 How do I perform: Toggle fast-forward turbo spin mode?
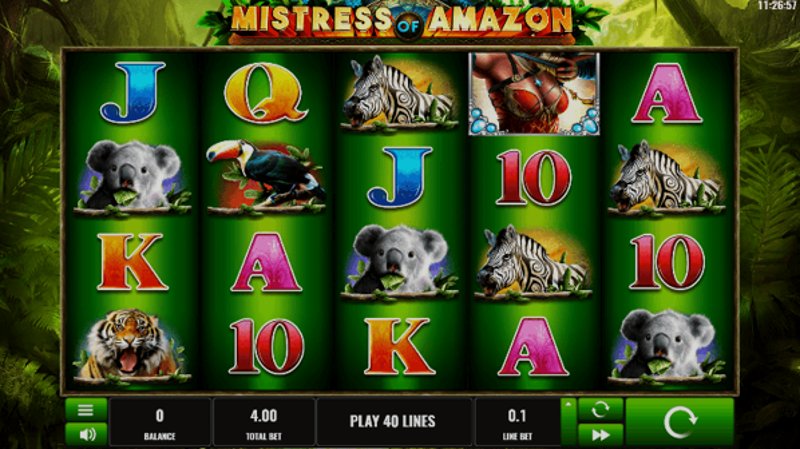[600, 434]
